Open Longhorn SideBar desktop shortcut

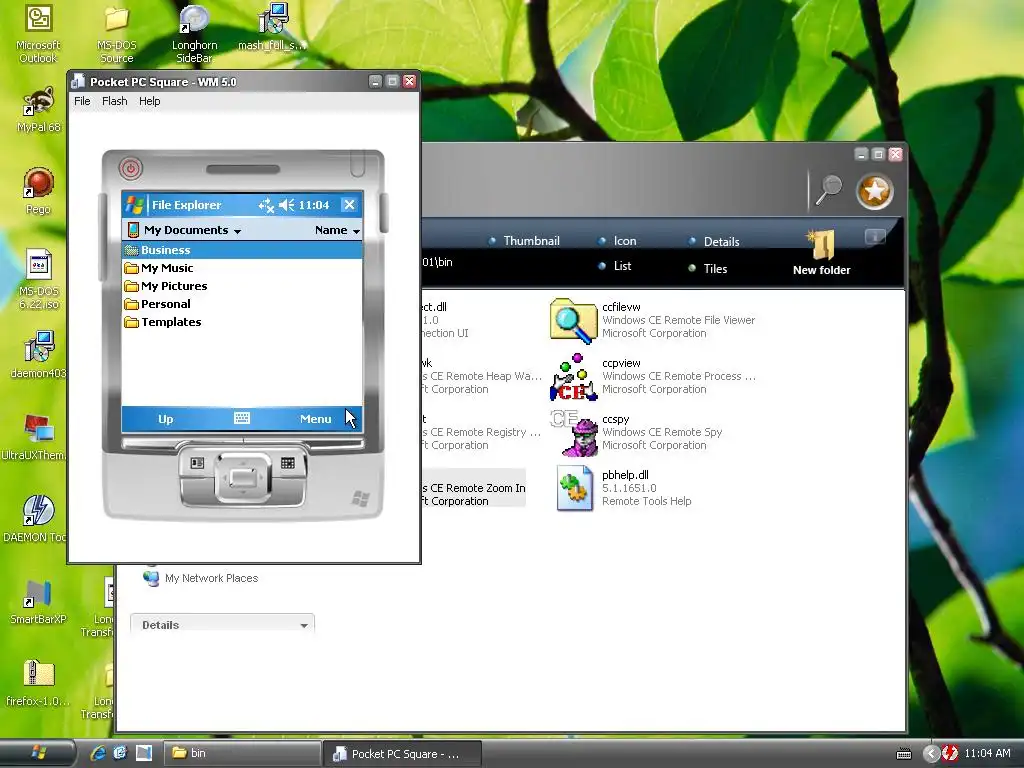coord(194,34)
